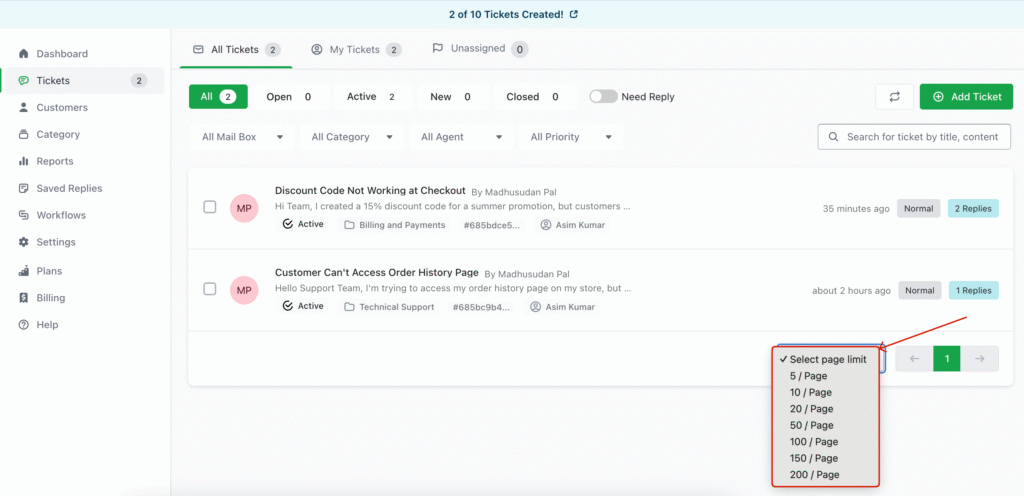The width and height of the screenshot is (1024, 496).
Task: Choose 50 / Page from page limit list
Action: 811,425
